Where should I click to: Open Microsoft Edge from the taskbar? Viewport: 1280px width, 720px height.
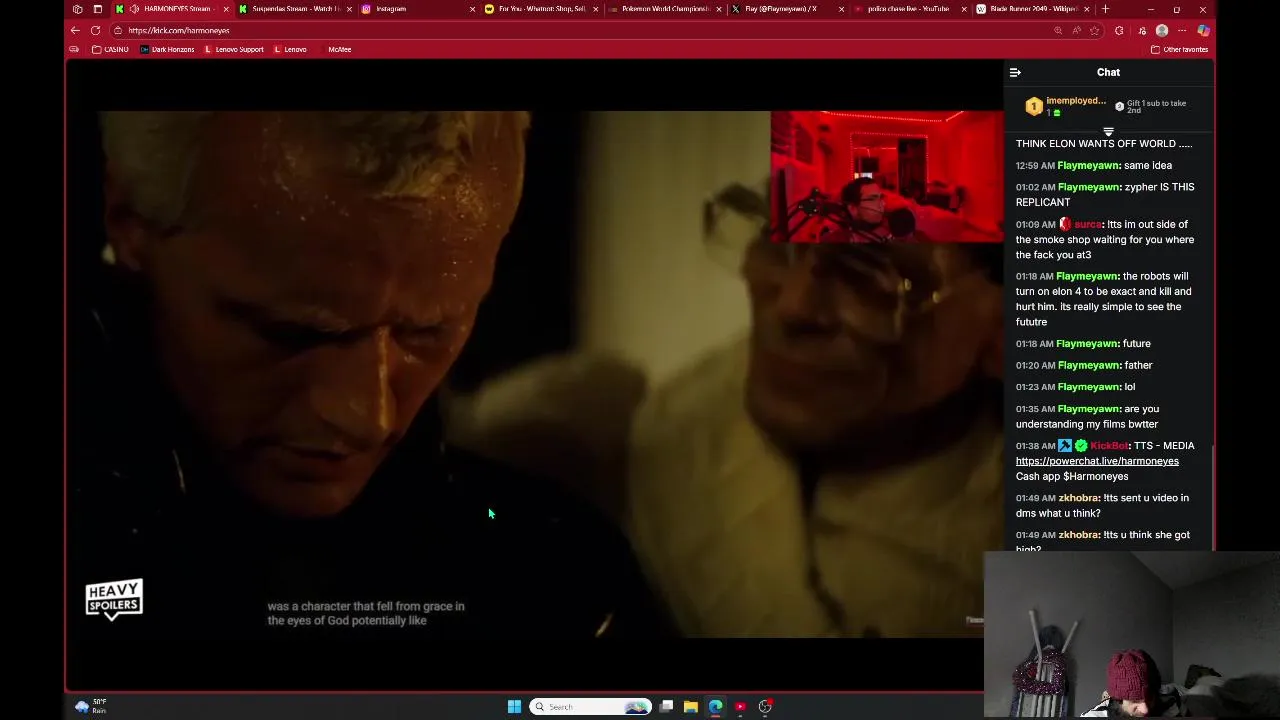(x=716, y=707)
